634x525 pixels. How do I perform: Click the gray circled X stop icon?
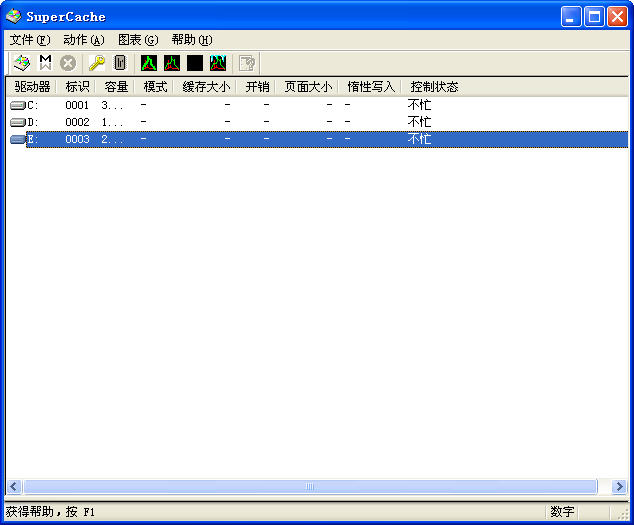pyautogui.click(x=68, y=63)
